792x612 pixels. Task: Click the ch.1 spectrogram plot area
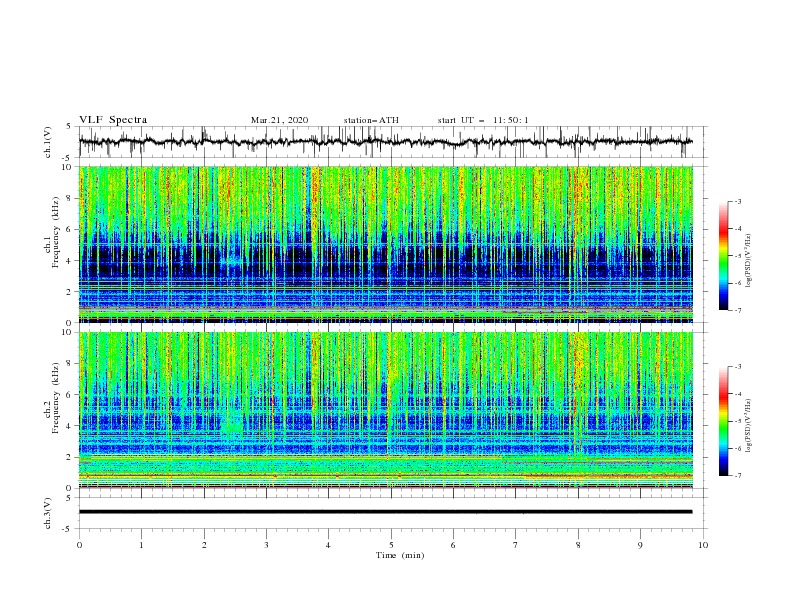tap(386, 244)
